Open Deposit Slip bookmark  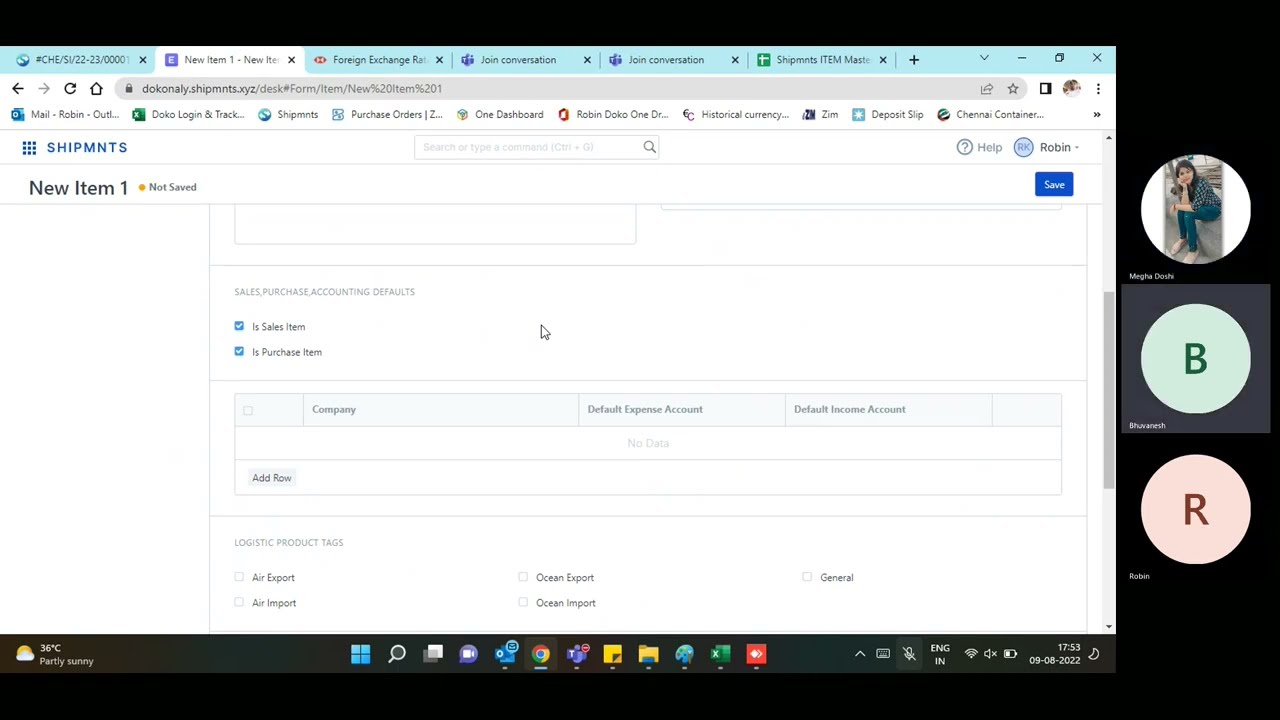pos(888,115)
